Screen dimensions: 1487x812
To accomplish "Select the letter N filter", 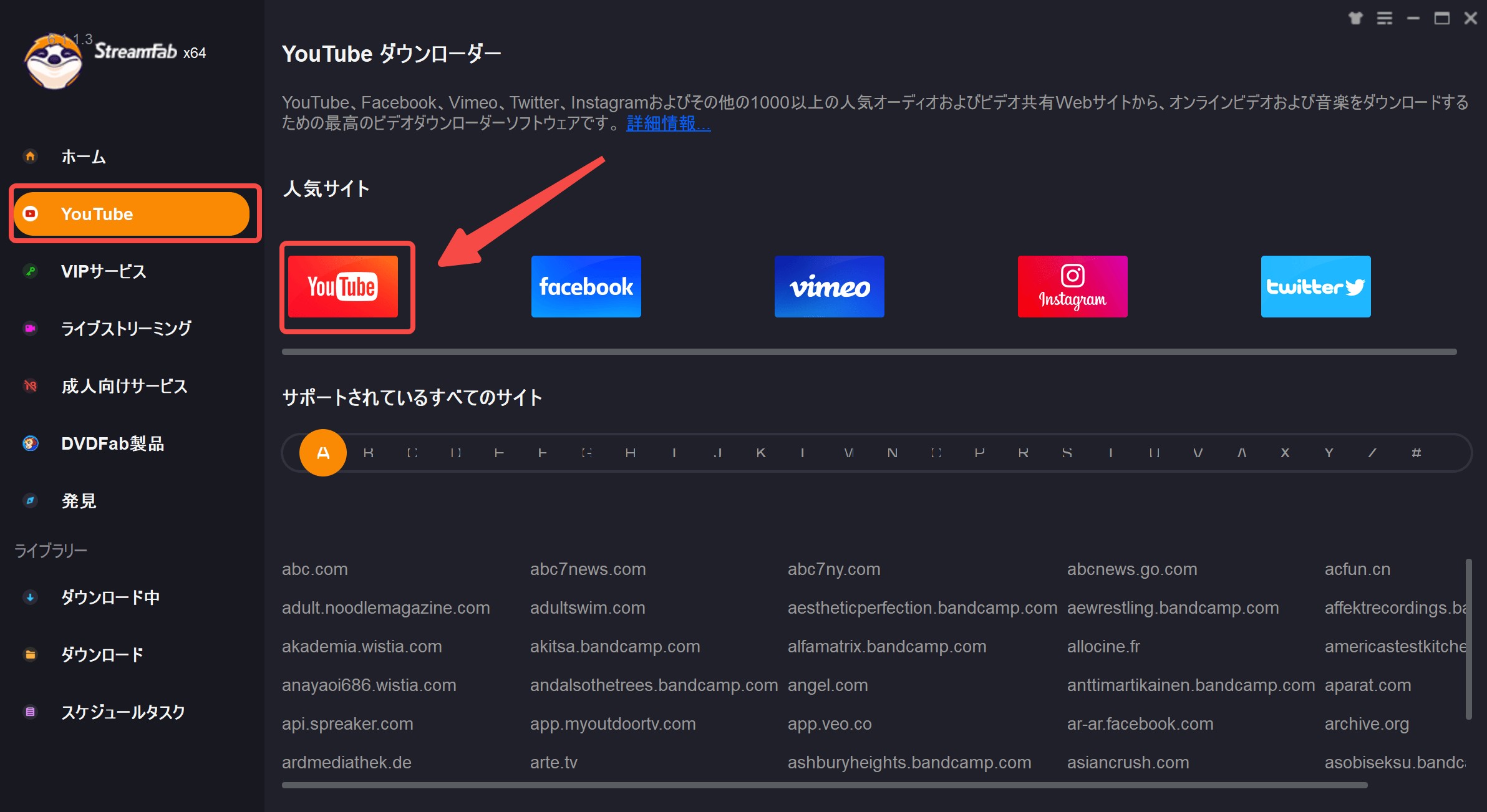I will pos(893,453).
